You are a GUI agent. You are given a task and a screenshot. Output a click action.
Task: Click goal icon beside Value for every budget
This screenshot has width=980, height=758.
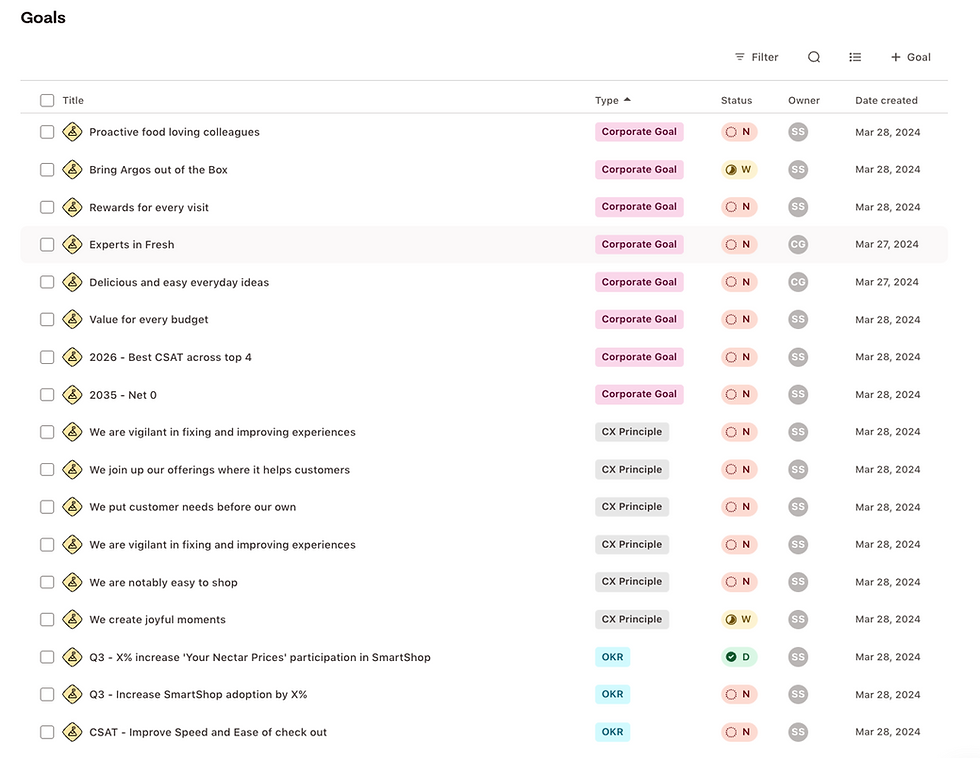tap(72, 319)
